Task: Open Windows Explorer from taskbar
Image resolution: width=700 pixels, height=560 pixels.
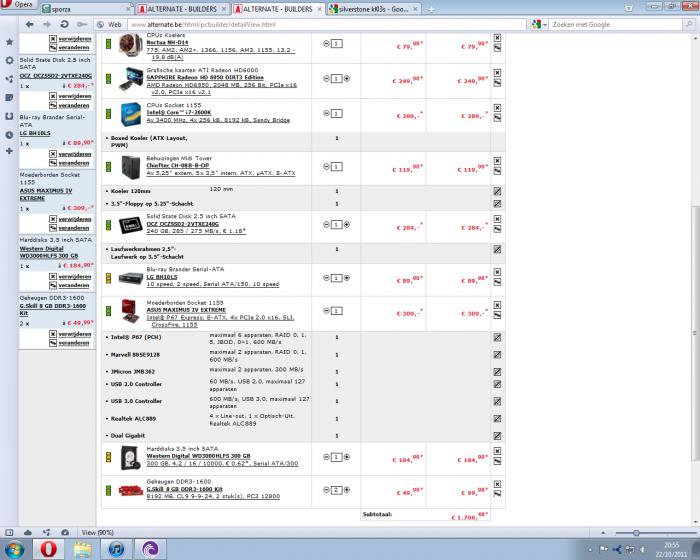Action: tap(82, 549)
